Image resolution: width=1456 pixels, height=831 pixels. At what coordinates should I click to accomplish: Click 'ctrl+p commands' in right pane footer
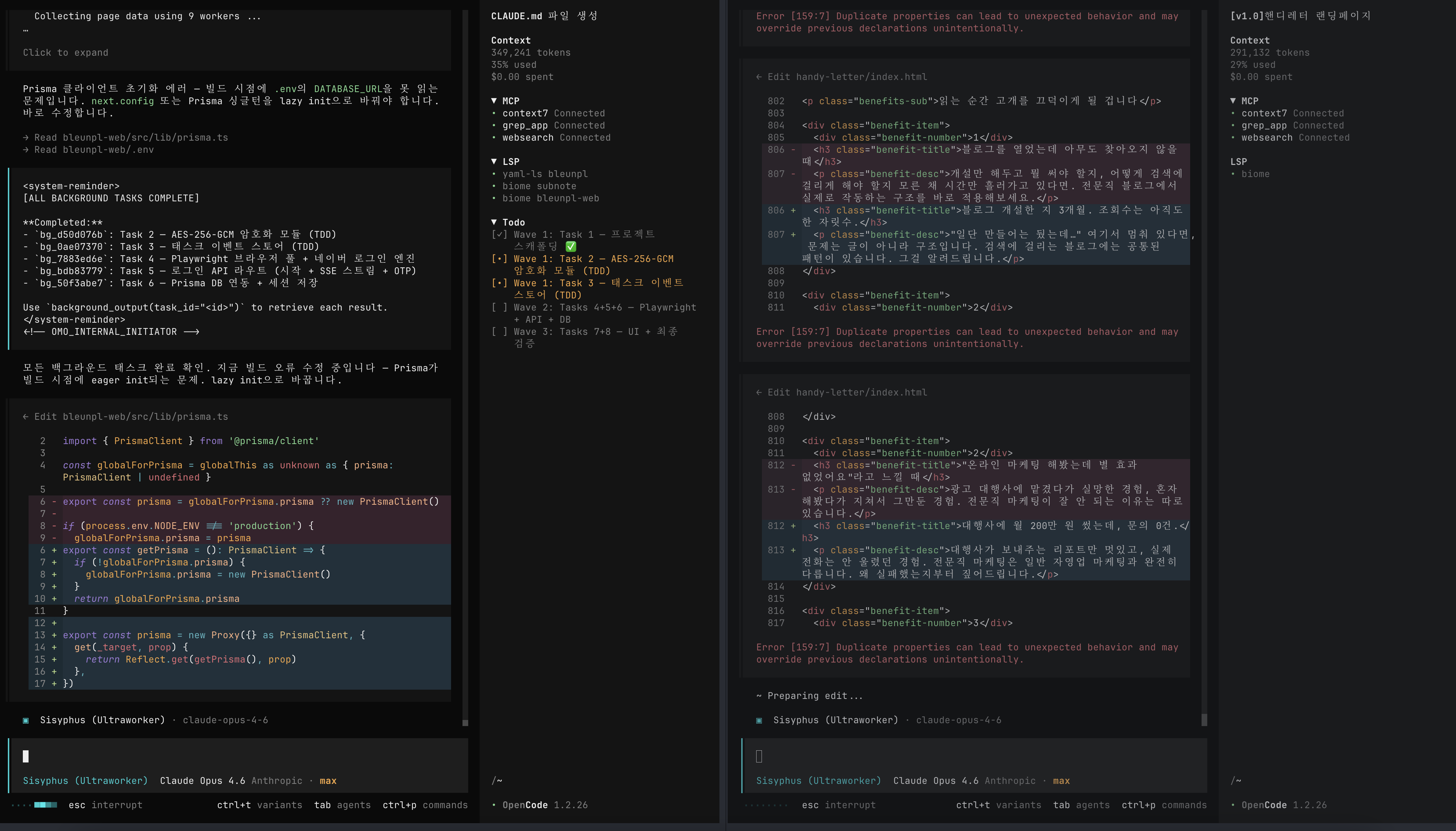[x=1164, y=805]
